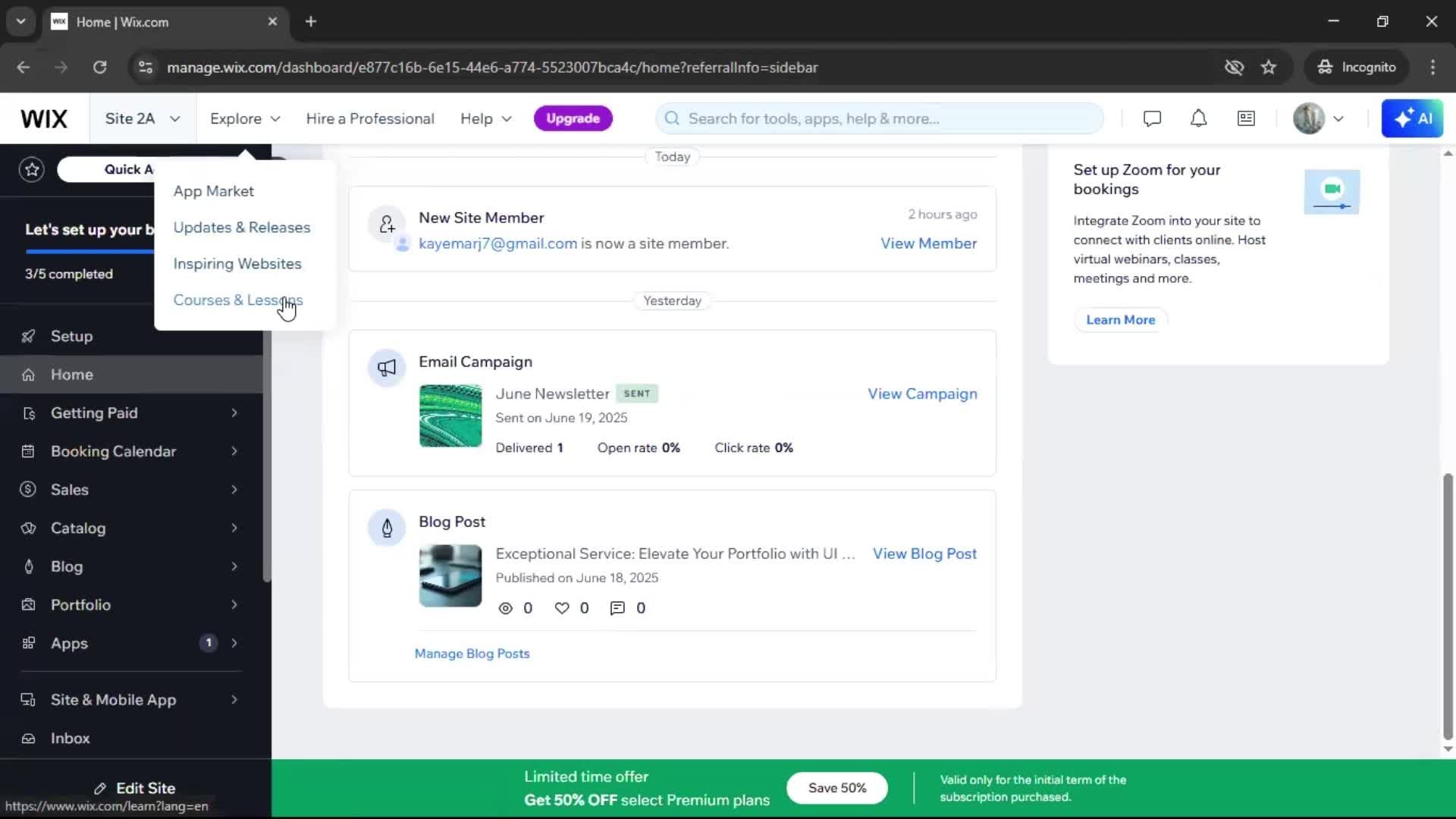Screen dimensions: 1456x819
Task: Click the Zoom video camera illustration
Action: click(x=1332, y=191)
